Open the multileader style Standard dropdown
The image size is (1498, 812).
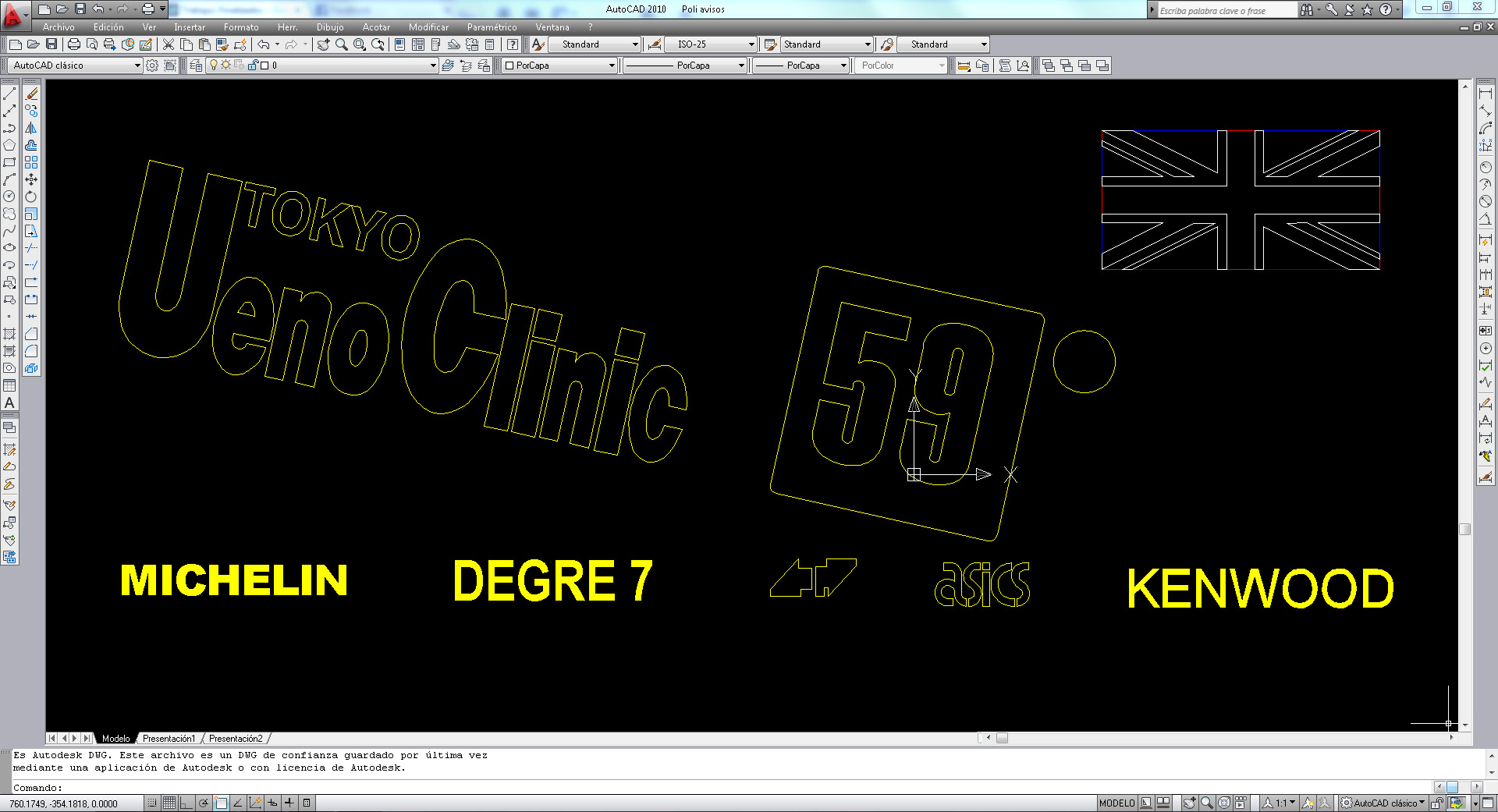coord(943,44)
